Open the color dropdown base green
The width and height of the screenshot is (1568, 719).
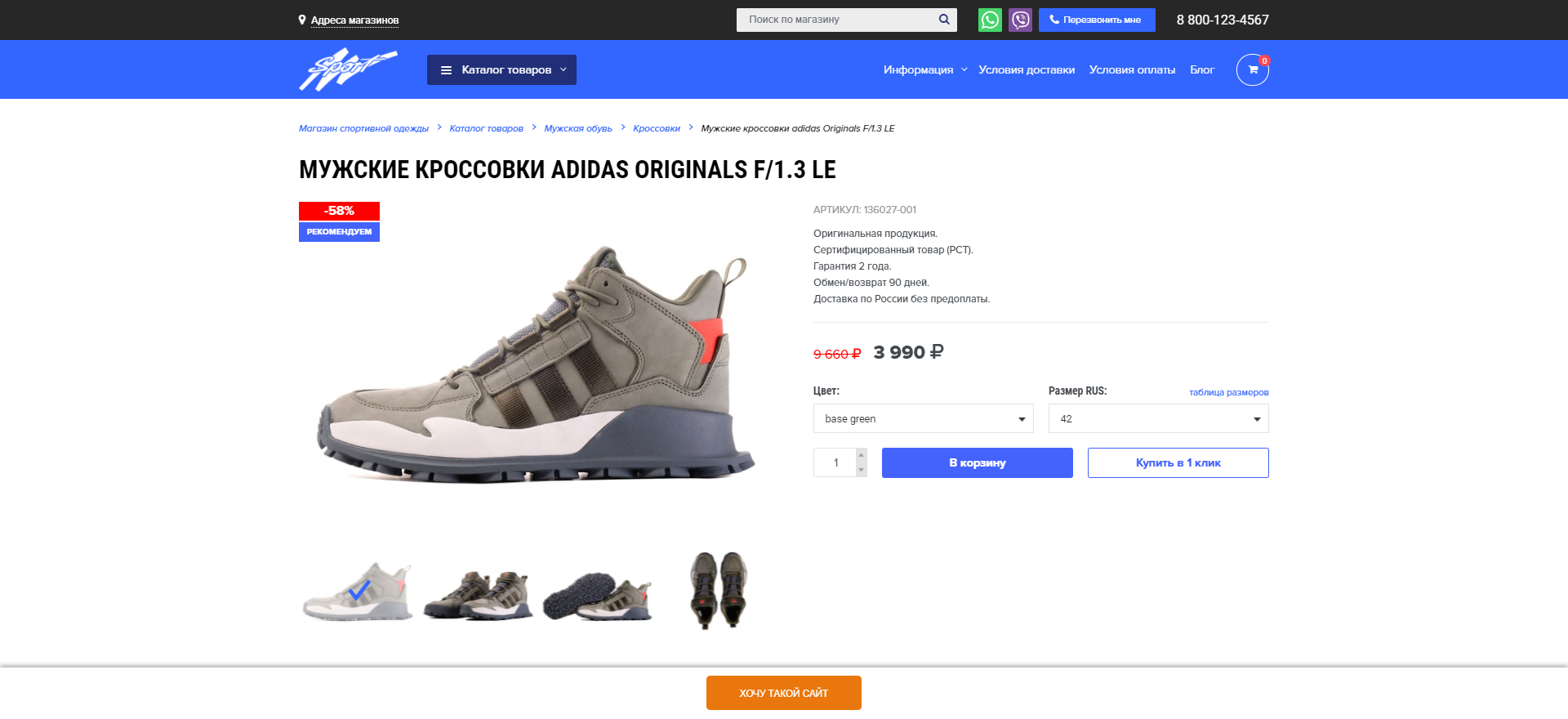point(923,418)
